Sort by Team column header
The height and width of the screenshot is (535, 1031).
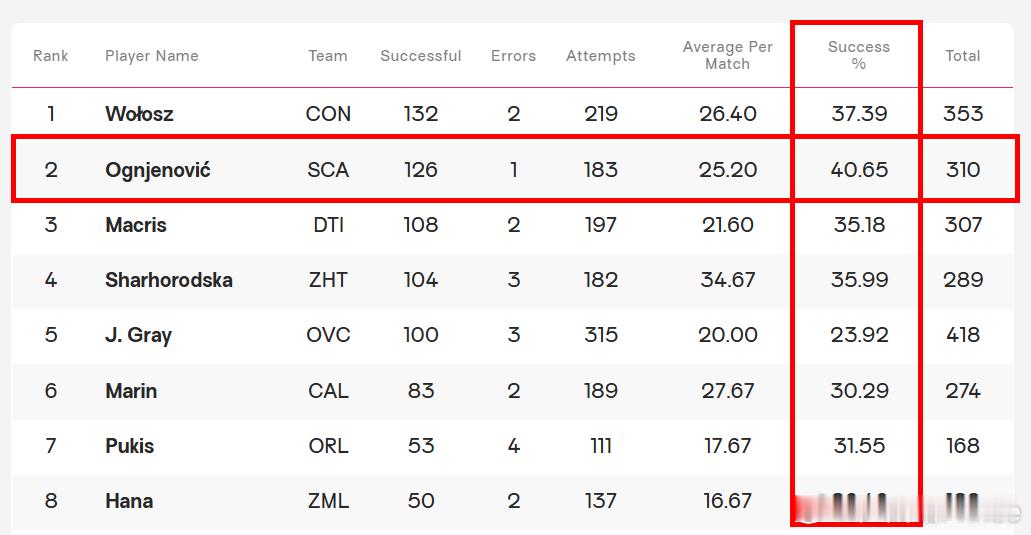pos(328,56)
